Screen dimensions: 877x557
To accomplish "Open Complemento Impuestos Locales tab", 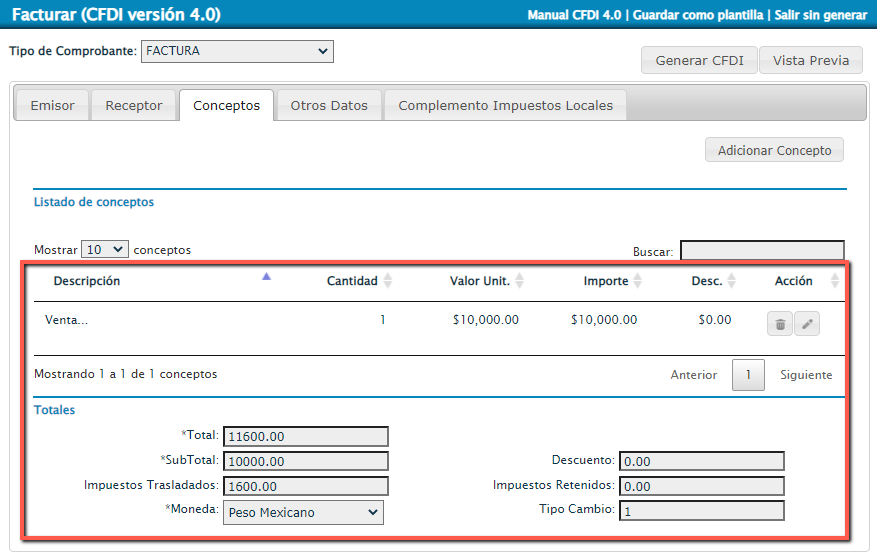I will point(505,106).
